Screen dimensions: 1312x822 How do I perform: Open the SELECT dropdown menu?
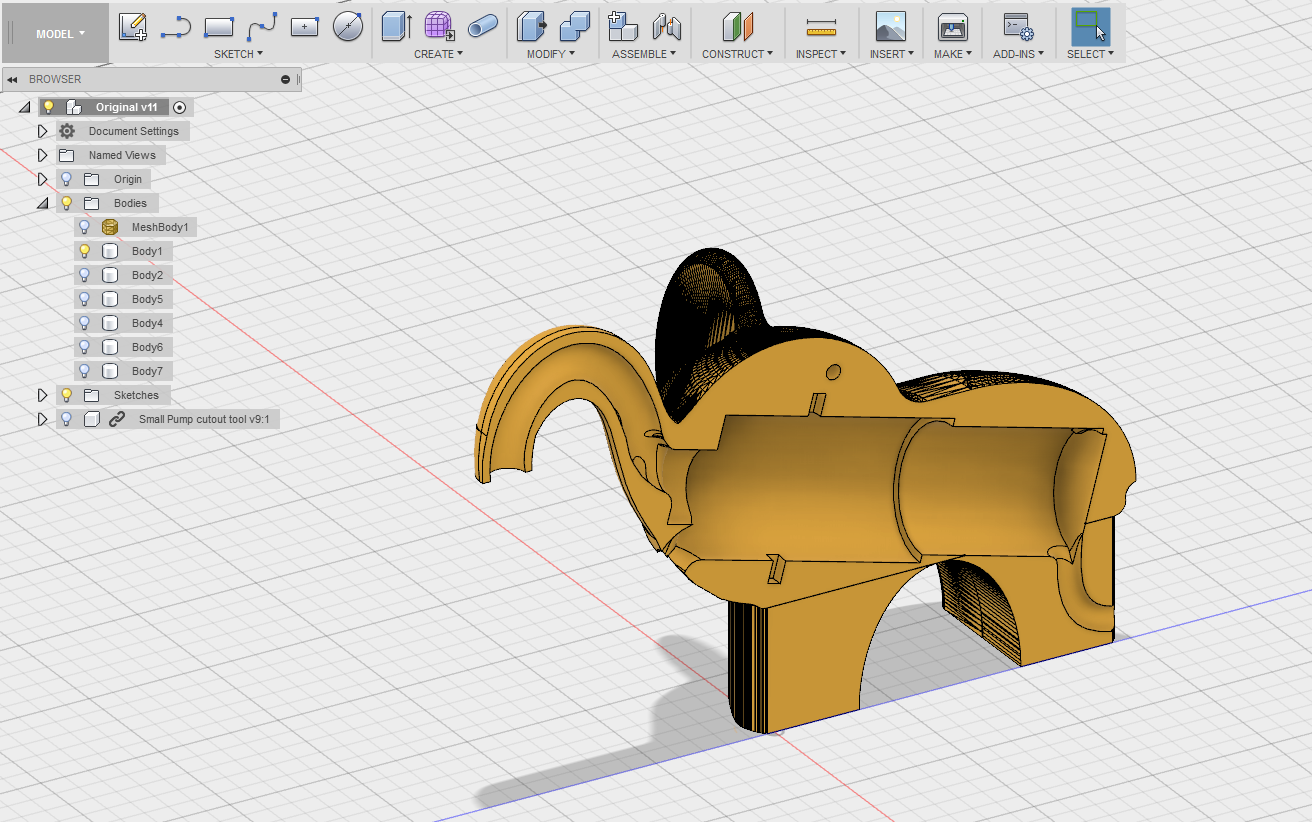[x=1090, y=54]
